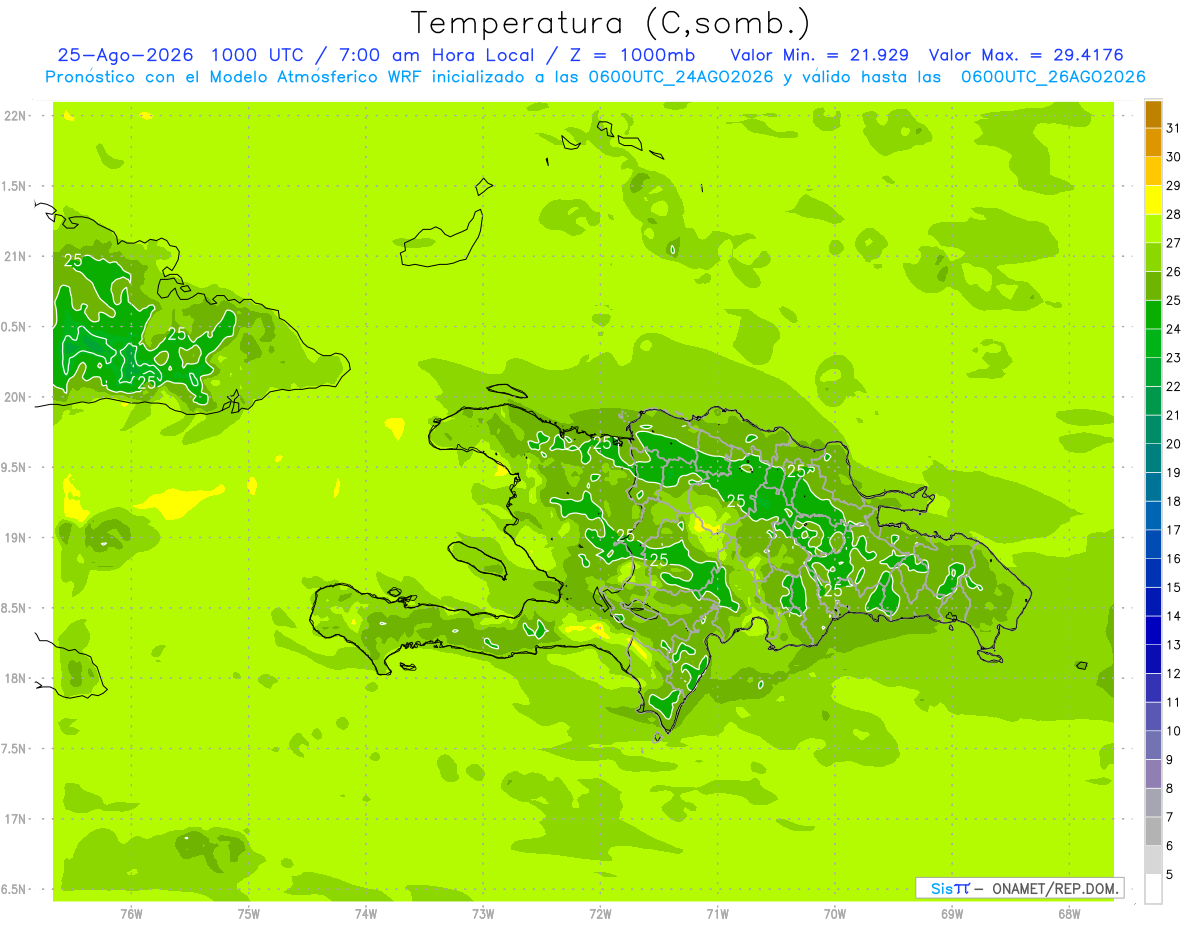Click the 74W longitude axis label
Image resolution: width=1200 pixels, height=927 pixels.
click(x=366, y=913)
